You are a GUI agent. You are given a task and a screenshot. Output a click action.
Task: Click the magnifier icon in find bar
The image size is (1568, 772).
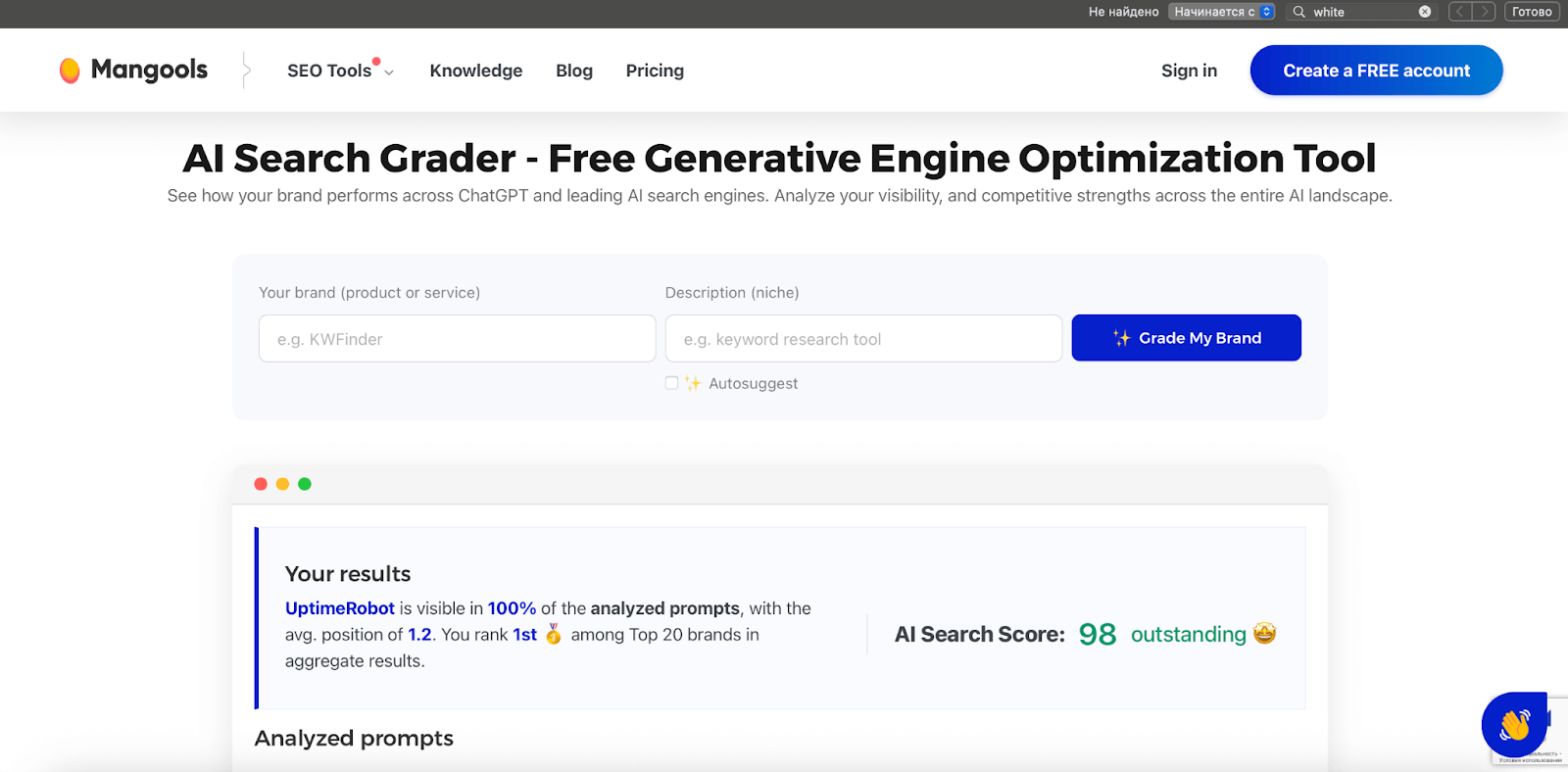[x=1299, y=12]
